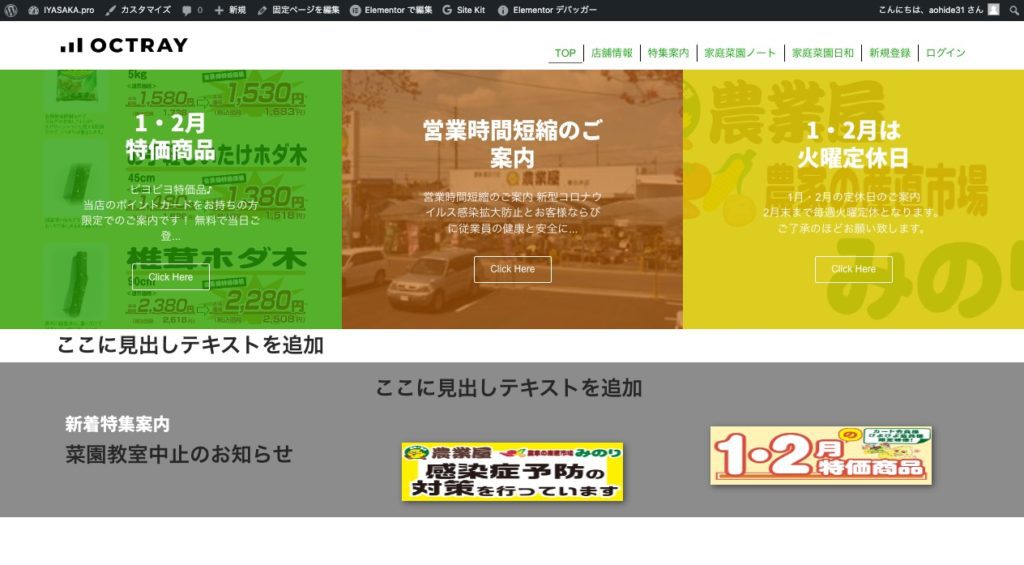
Task: Open the 家庭菜園日和 navigation page
Action: click(x=823, y=53)
